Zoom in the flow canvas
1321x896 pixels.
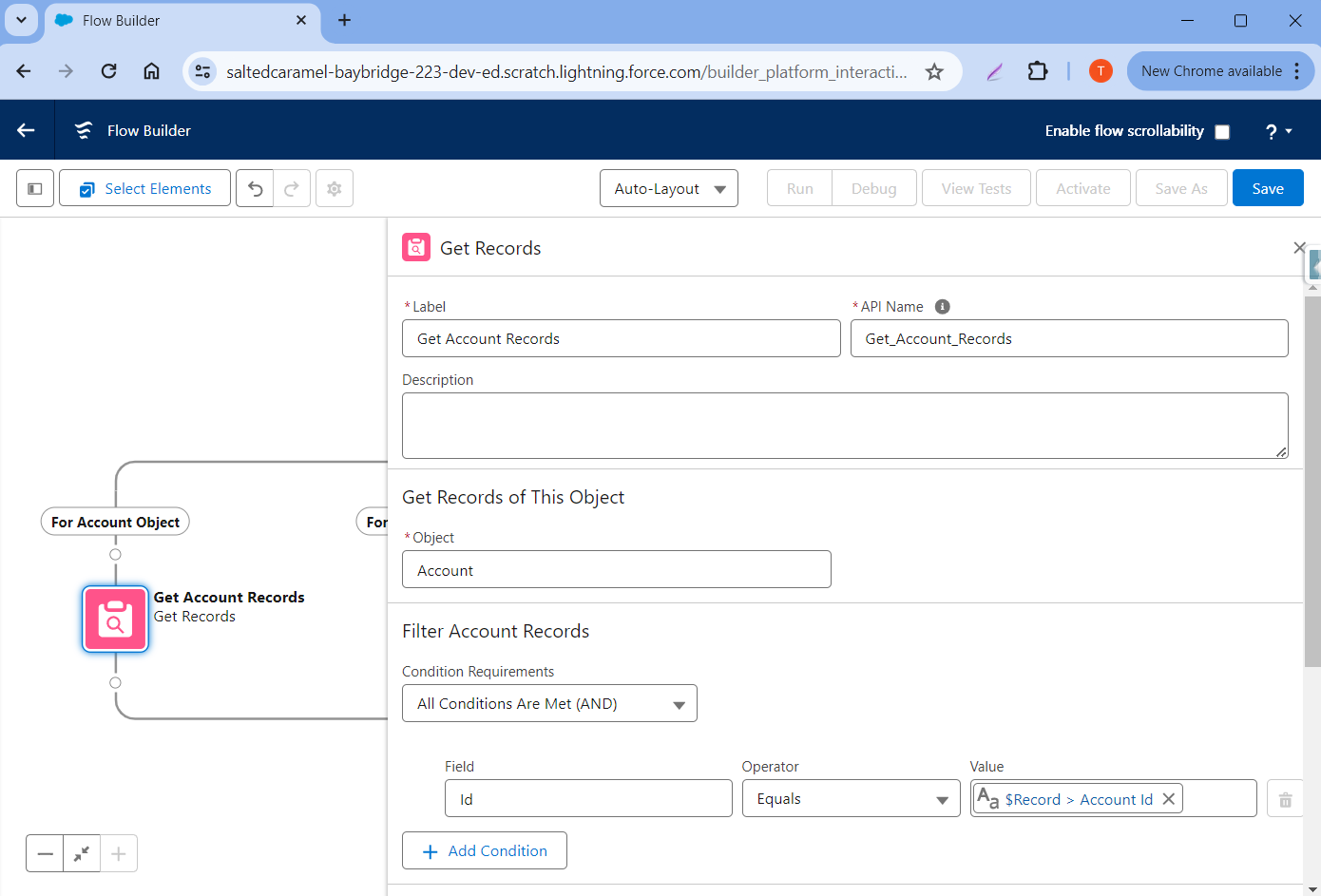pyautogui.click(x=119, y=853)
